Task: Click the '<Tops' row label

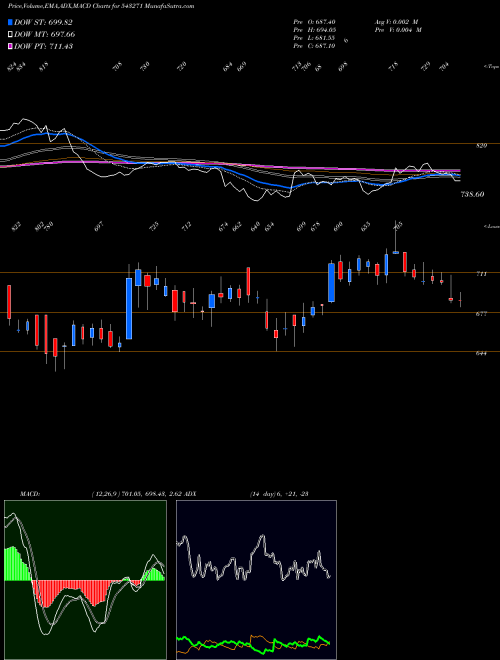Action: click(x=491, y=67)
